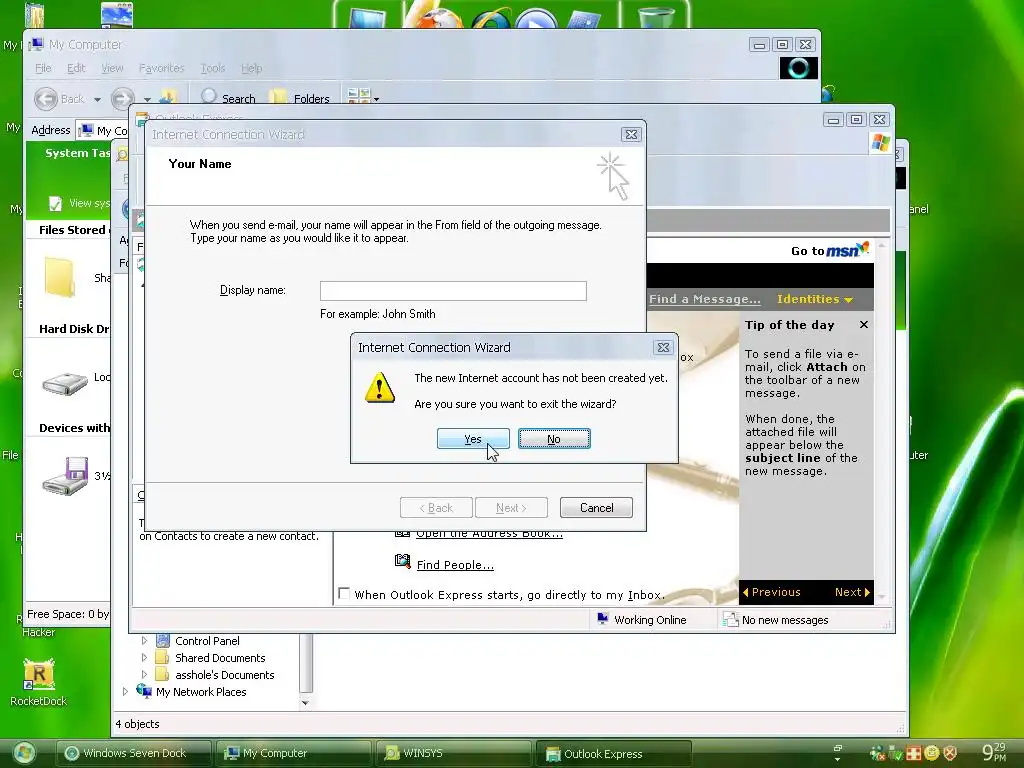1024x768 pixels.
Task: Click Find a Message link
Action: (x=705, y=299)
